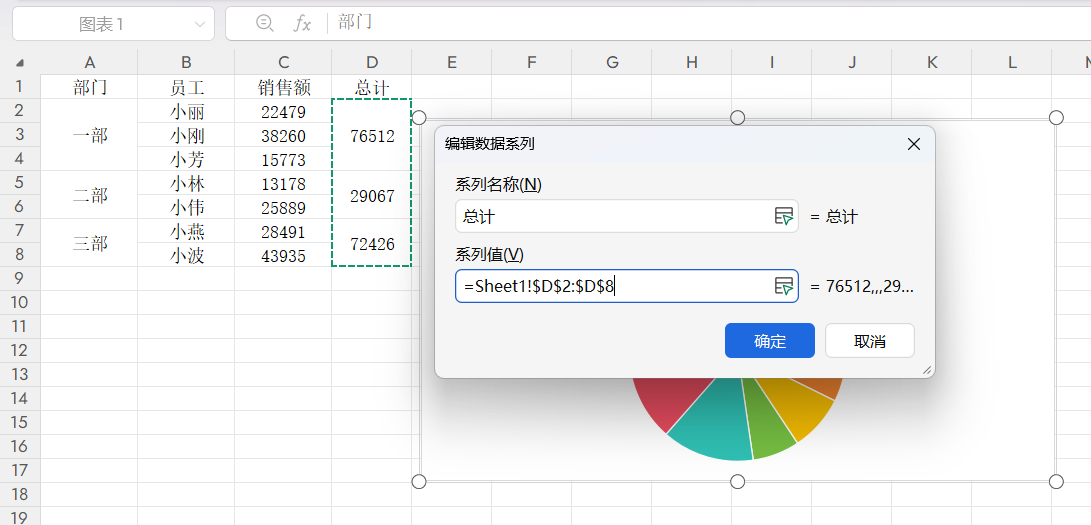The image size is (1091, 525).
Task: Click the header cell 销售额
Action: [283, 87]
